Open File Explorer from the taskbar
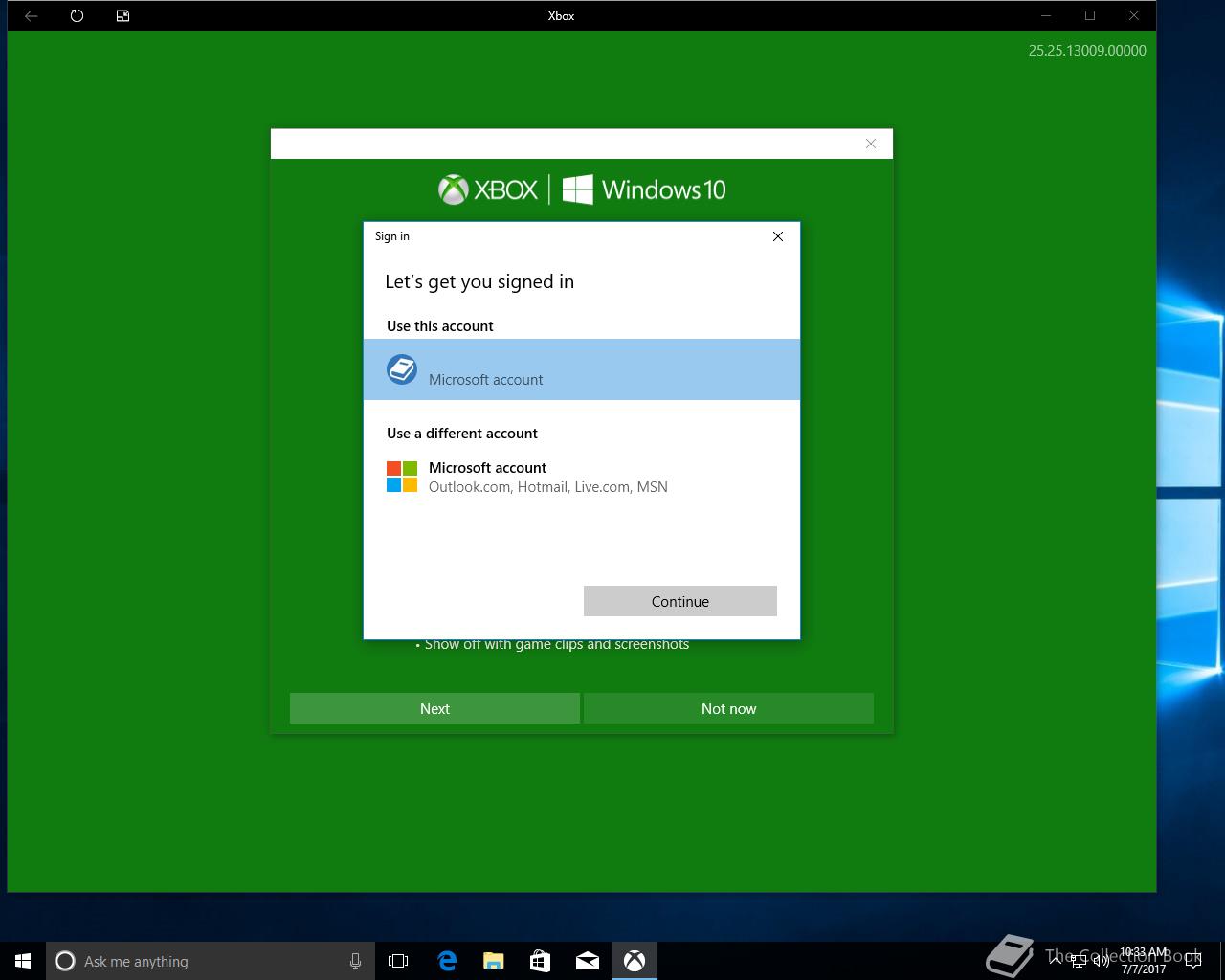This screenshot has height=980, width=1225. click(x=494, y=961)
